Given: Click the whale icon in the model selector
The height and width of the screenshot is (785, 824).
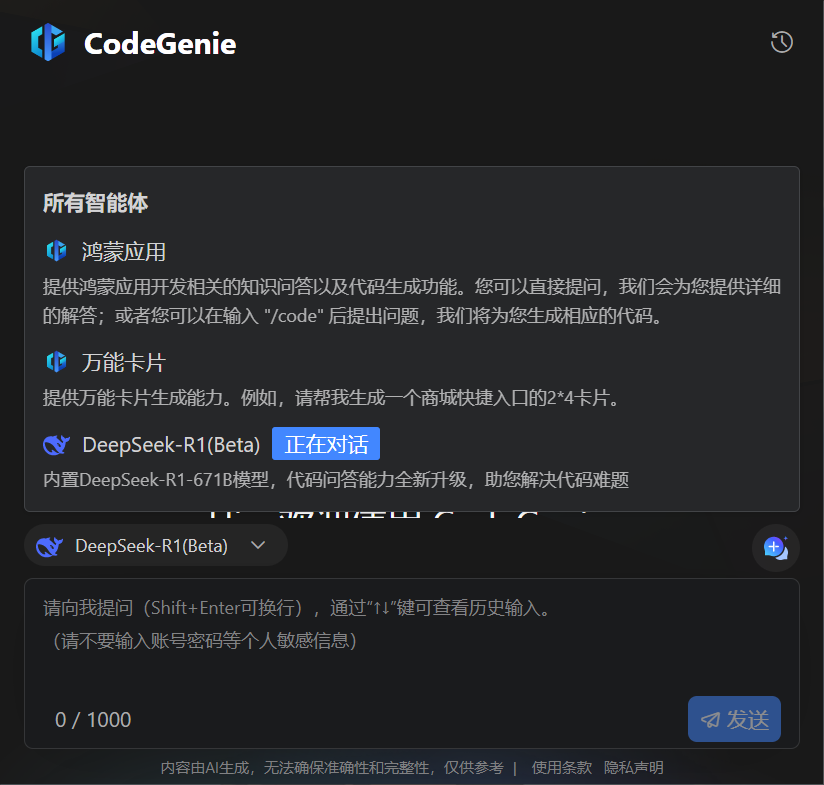Looking at the screenshot, I should (50, 545).
